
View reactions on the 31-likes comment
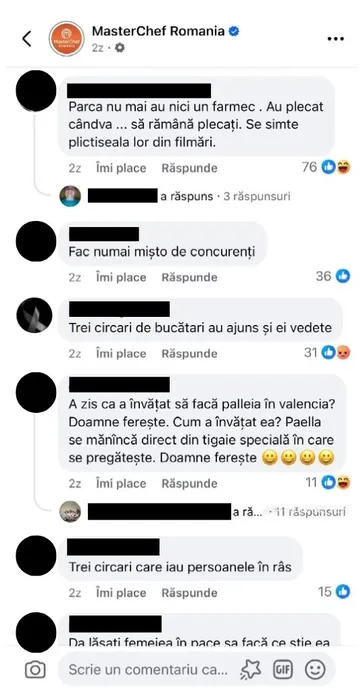(327, 353)
